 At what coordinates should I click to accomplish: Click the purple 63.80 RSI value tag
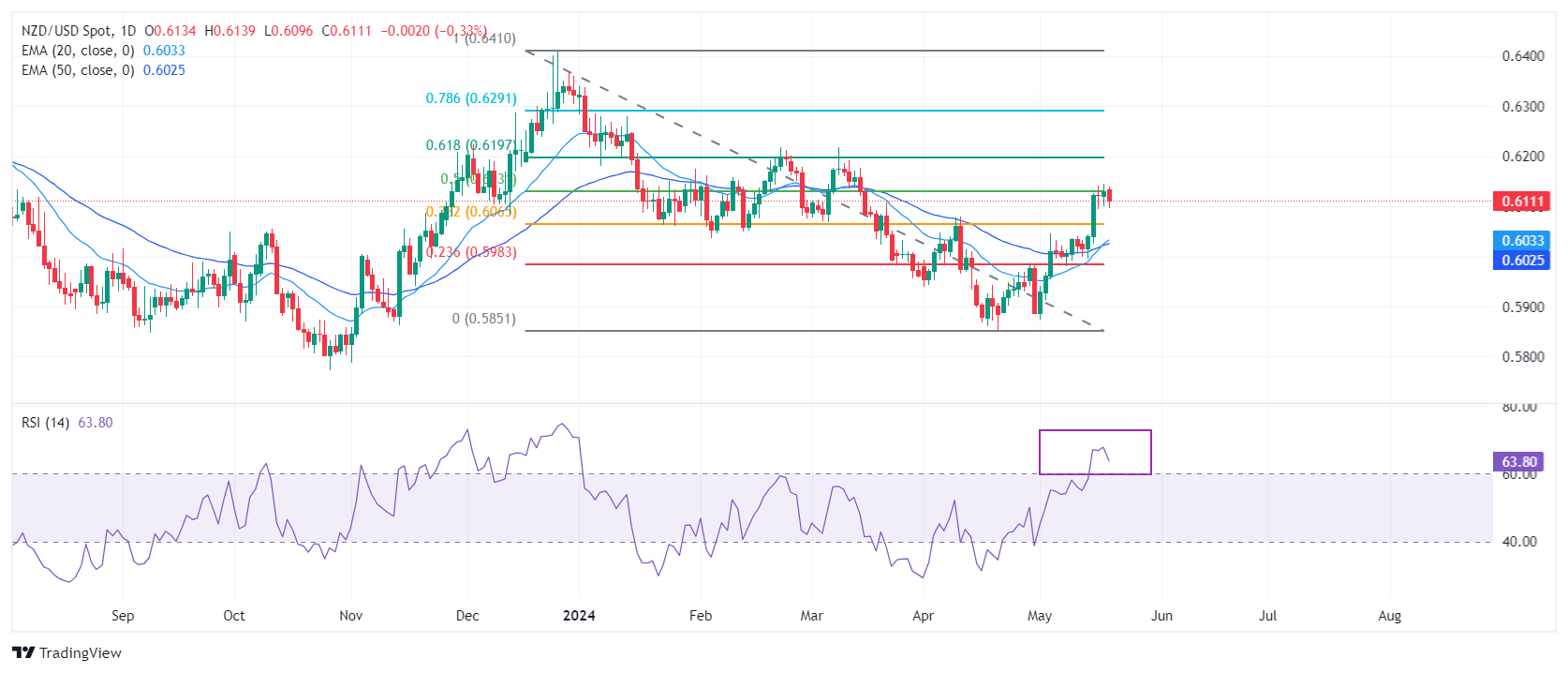(1518, 462)
